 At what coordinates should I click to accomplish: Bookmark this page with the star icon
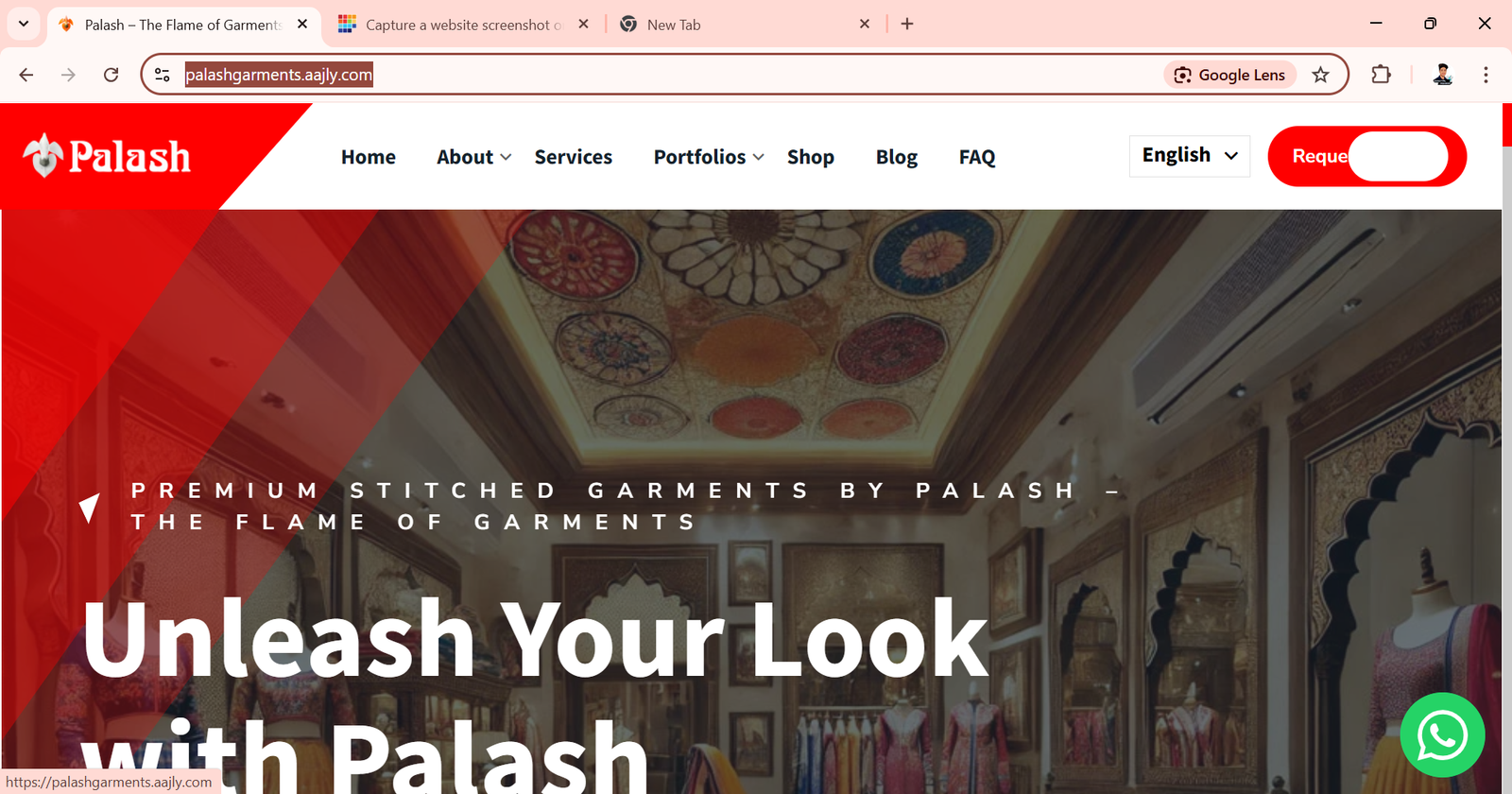[1320, 75]
